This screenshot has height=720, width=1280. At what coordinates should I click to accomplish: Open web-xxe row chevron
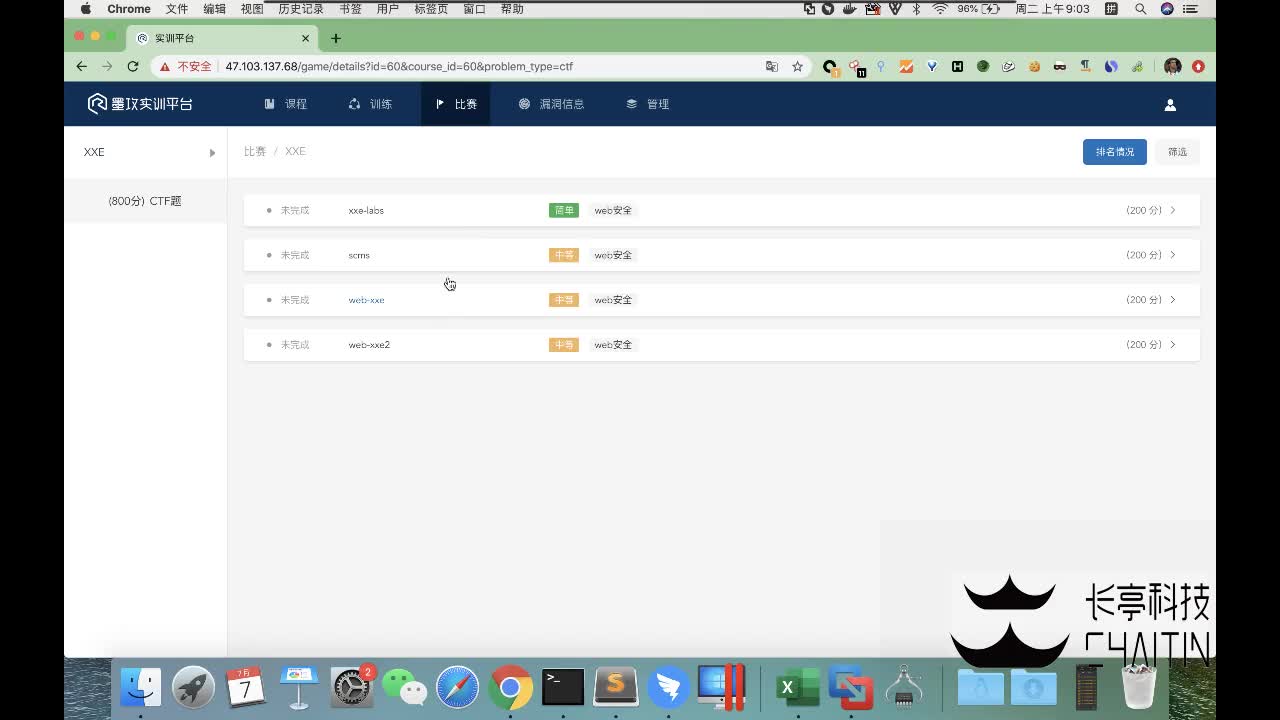1173,300
